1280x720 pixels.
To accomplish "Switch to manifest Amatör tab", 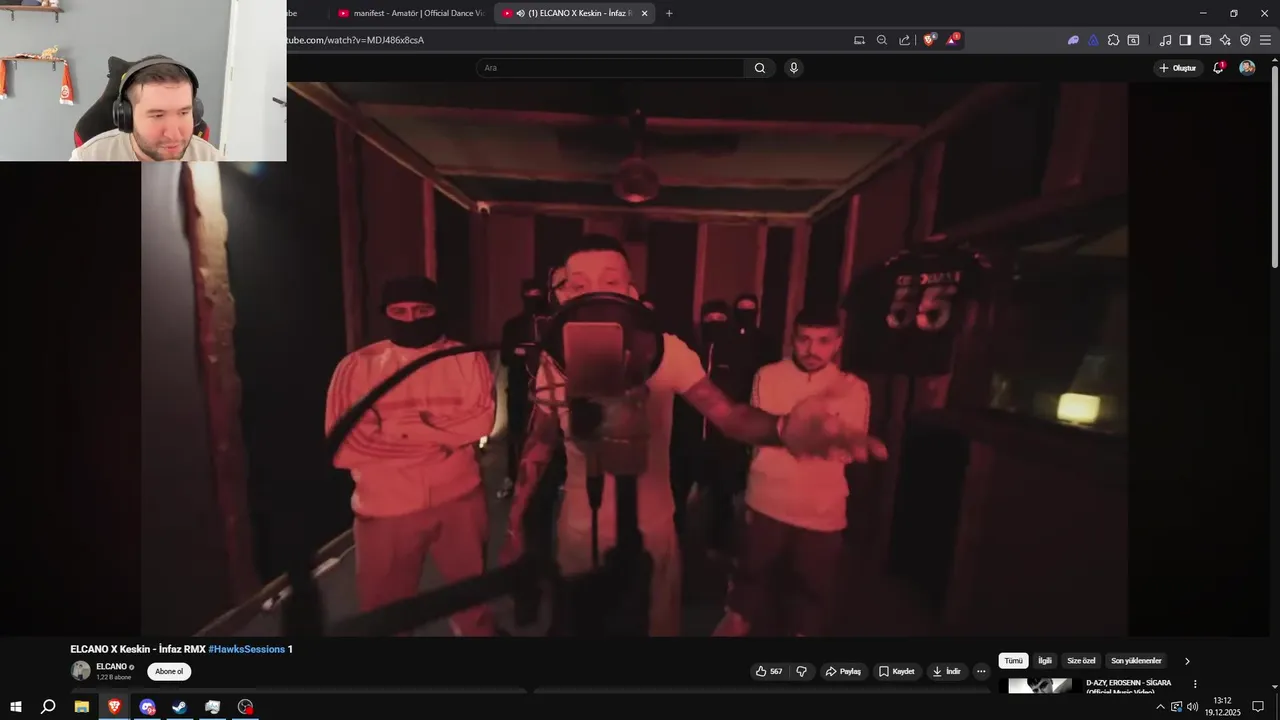I will tap(410, 13).
